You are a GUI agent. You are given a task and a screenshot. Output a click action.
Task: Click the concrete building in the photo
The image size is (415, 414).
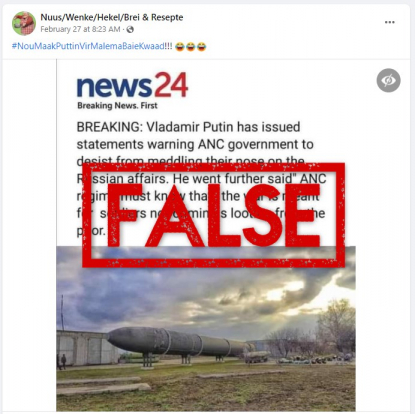point(87,348)
